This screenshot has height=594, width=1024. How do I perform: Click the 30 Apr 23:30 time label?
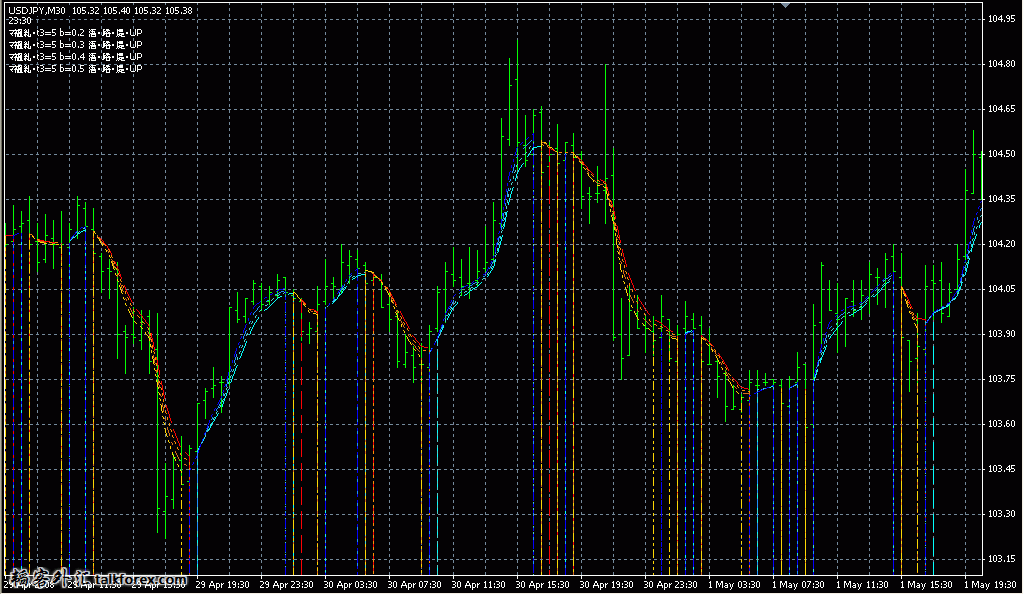[670, 585]
